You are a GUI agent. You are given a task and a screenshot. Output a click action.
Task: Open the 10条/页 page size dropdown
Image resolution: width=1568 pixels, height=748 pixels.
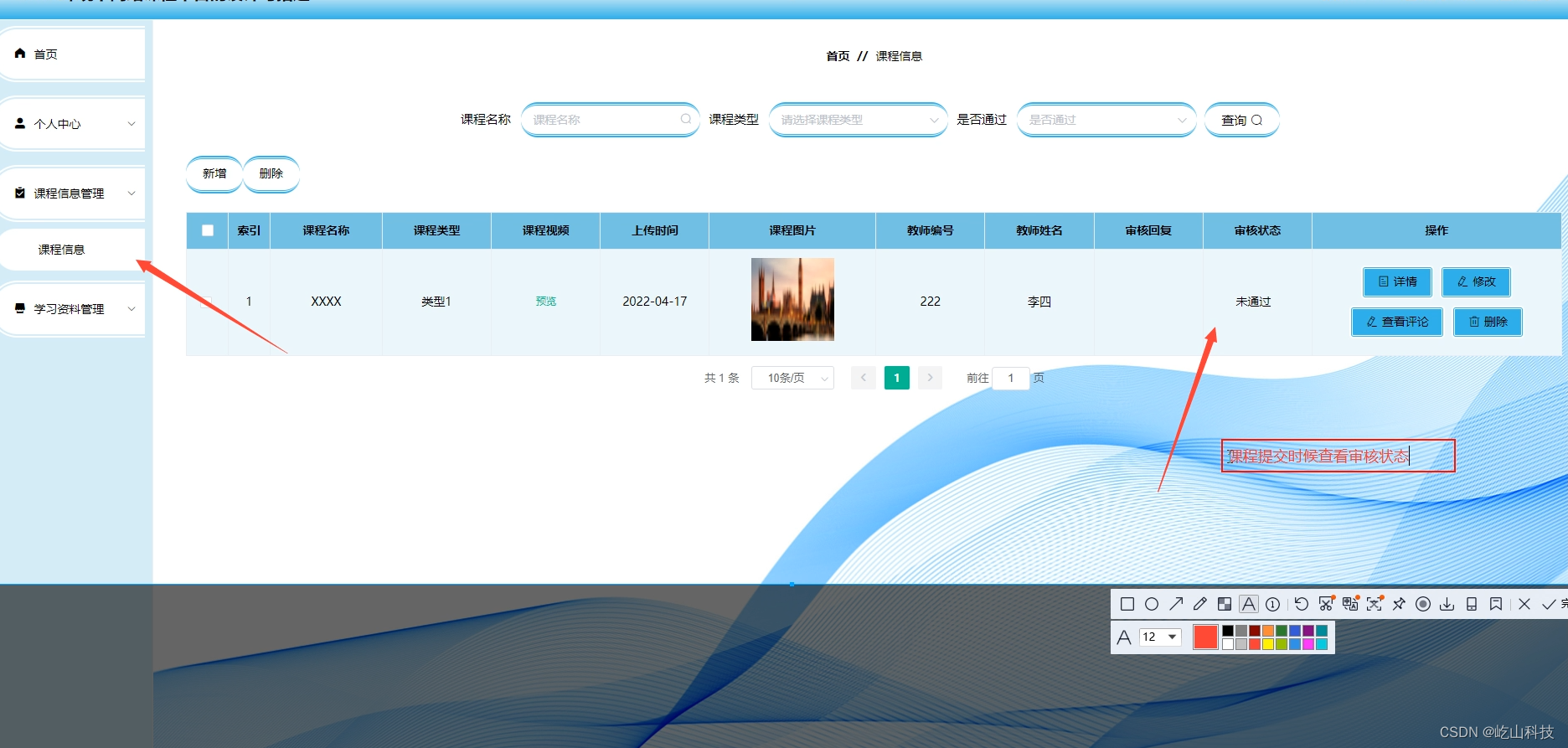point(792,378)
